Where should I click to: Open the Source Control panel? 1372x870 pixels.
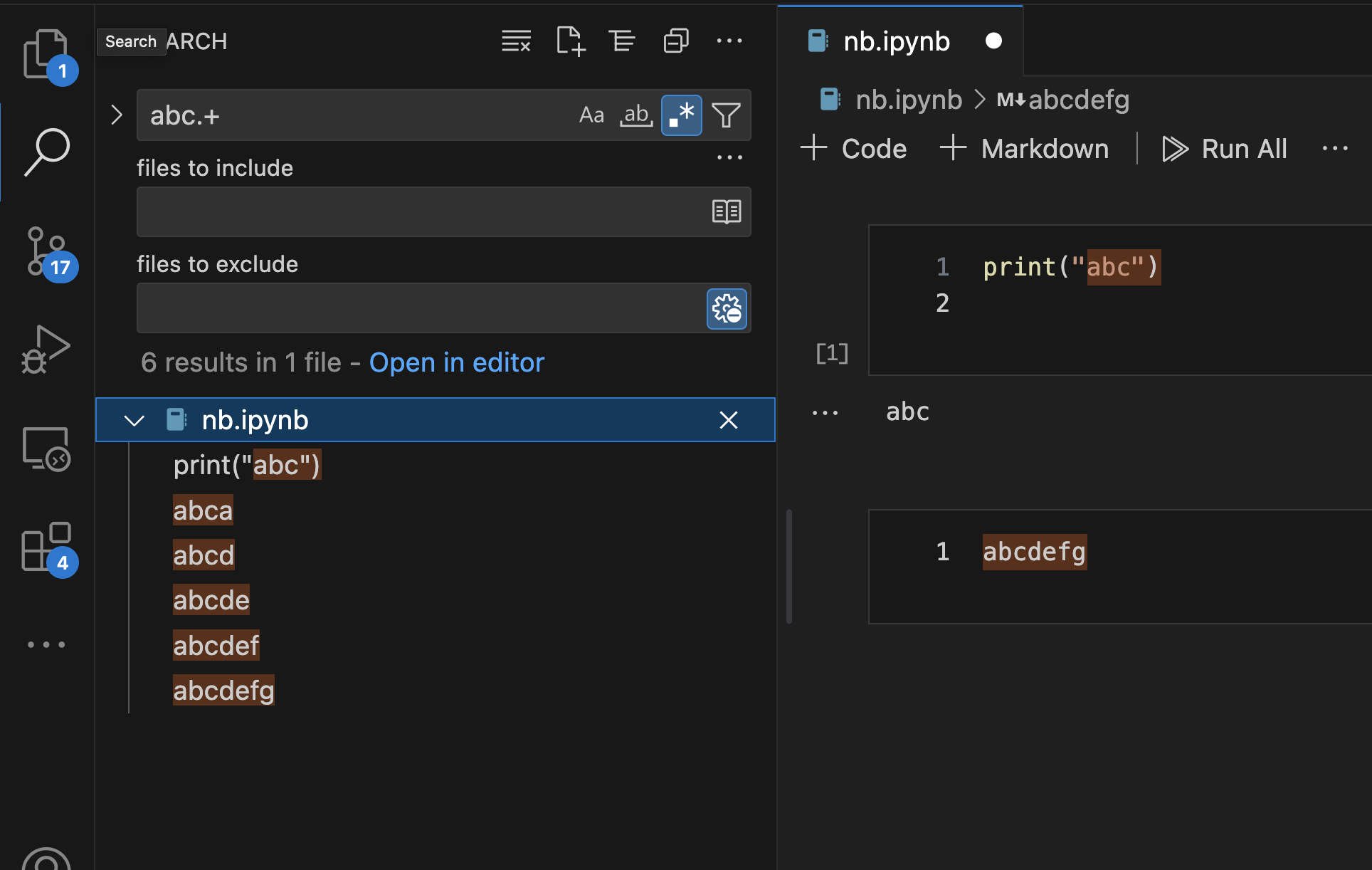(x=46, y=251)
